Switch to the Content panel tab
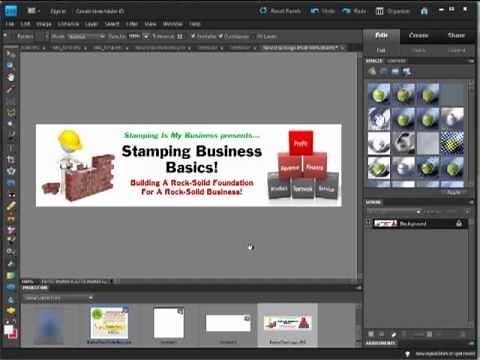Viewport: 480px width, 360px height. 396,61
